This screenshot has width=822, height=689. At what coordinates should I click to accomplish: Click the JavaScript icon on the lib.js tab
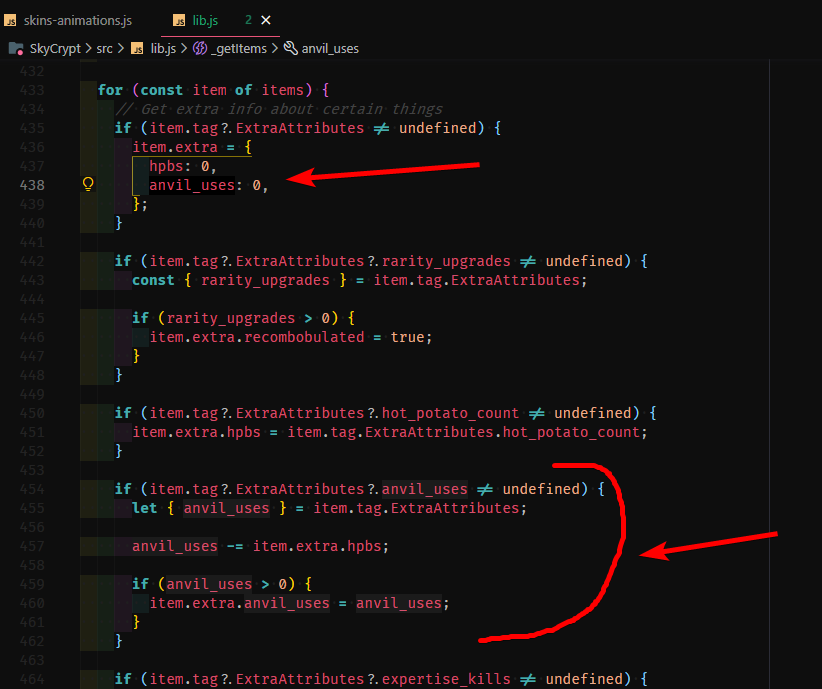pyautogui.click(x=180, y=19)
